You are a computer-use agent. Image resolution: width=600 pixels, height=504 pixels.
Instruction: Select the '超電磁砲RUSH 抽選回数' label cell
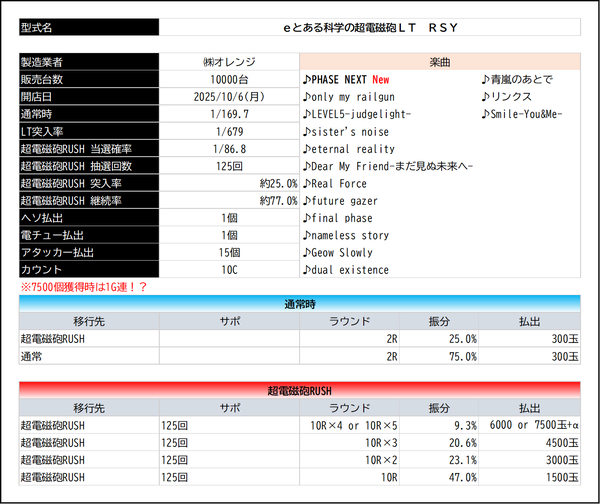point(89,166)
